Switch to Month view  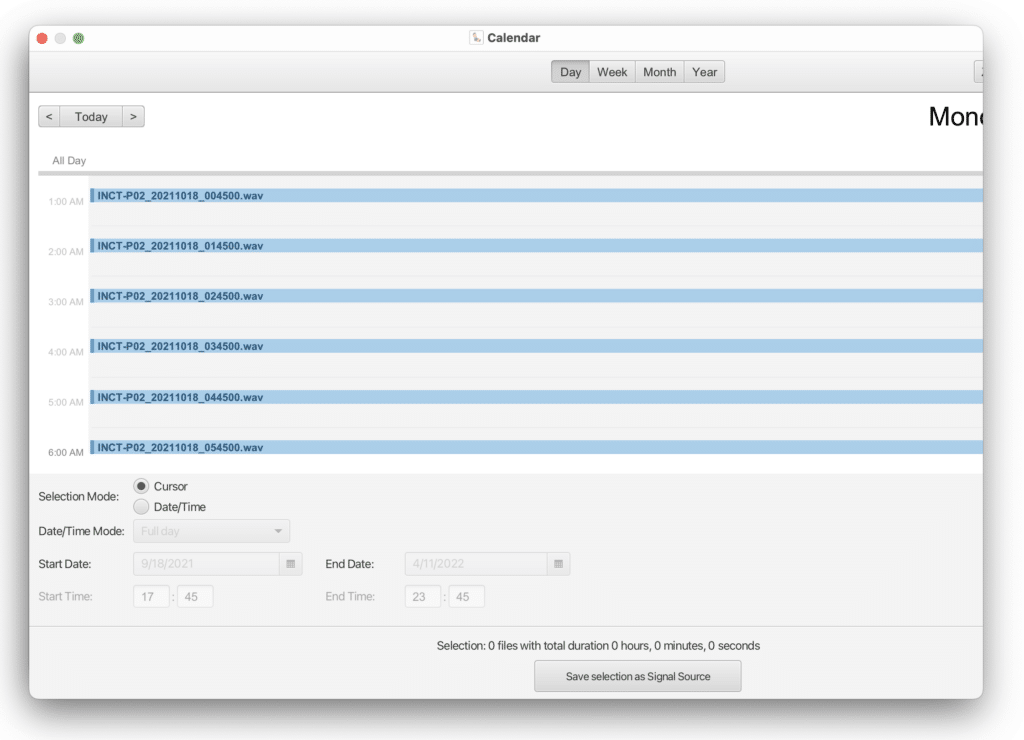(x=659, y=72)
